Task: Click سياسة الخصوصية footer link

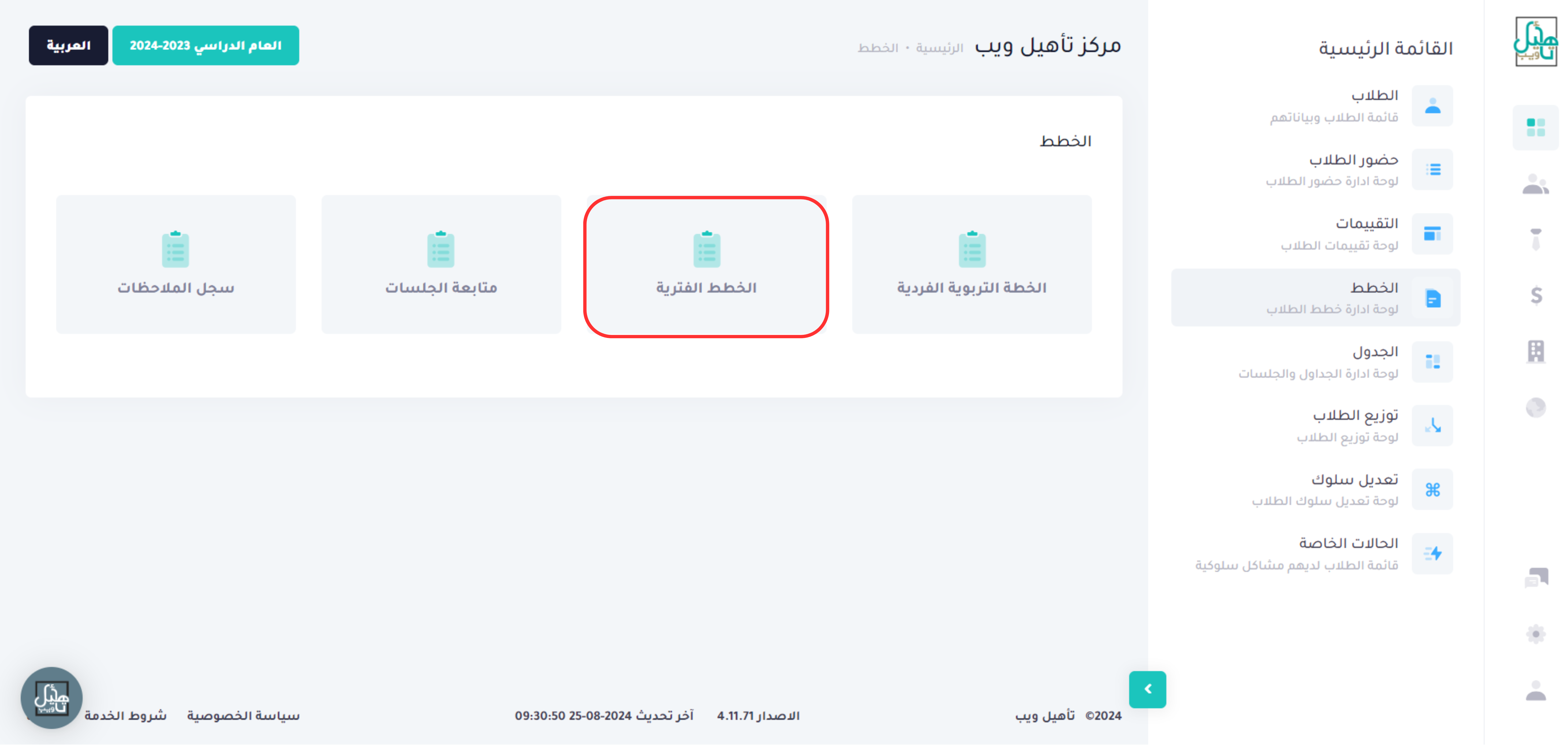Action: click(x=243, y=716)
